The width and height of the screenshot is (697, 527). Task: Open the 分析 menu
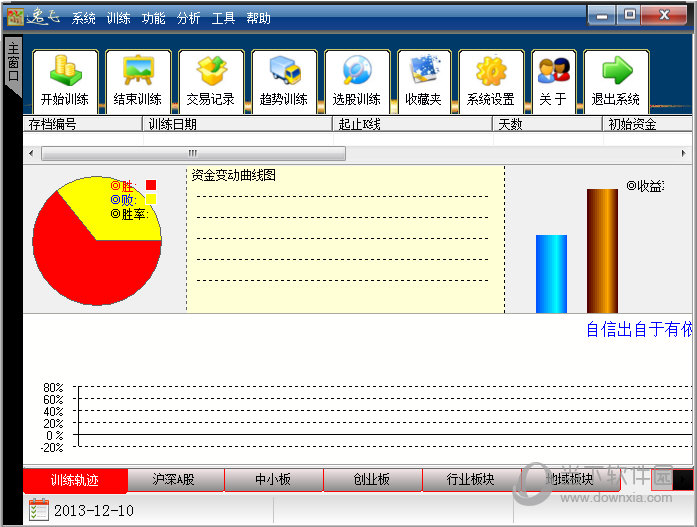(188, 18)
